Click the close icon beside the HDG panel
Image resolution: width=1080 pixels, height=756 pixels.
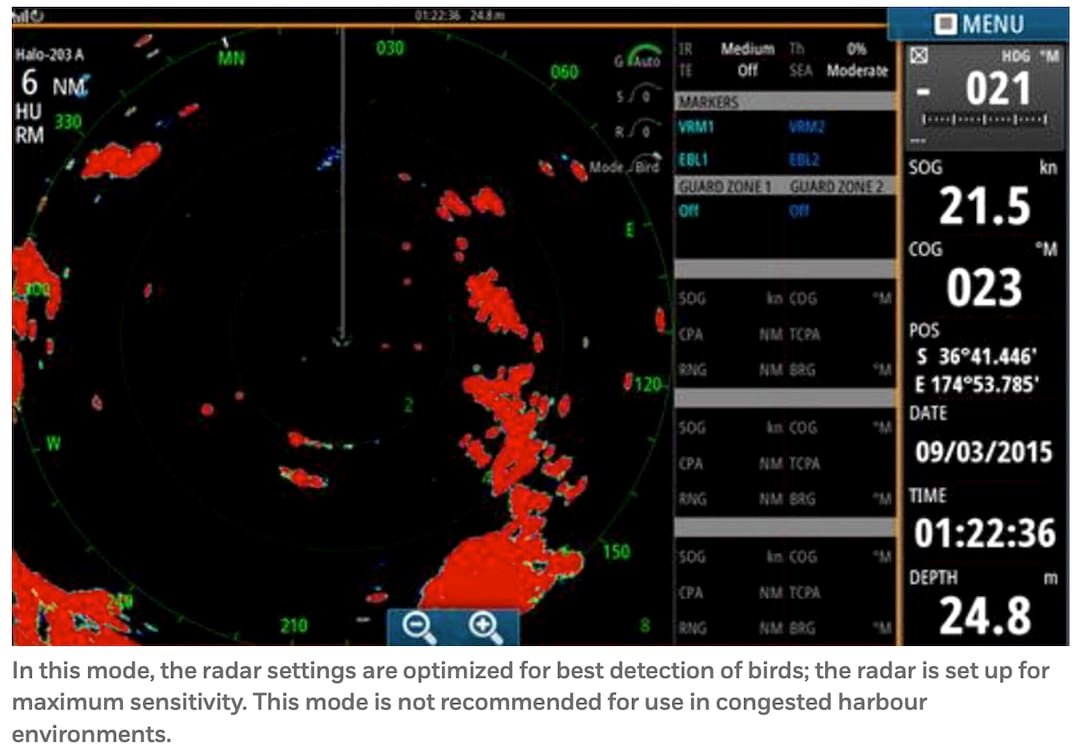point(917,55)
